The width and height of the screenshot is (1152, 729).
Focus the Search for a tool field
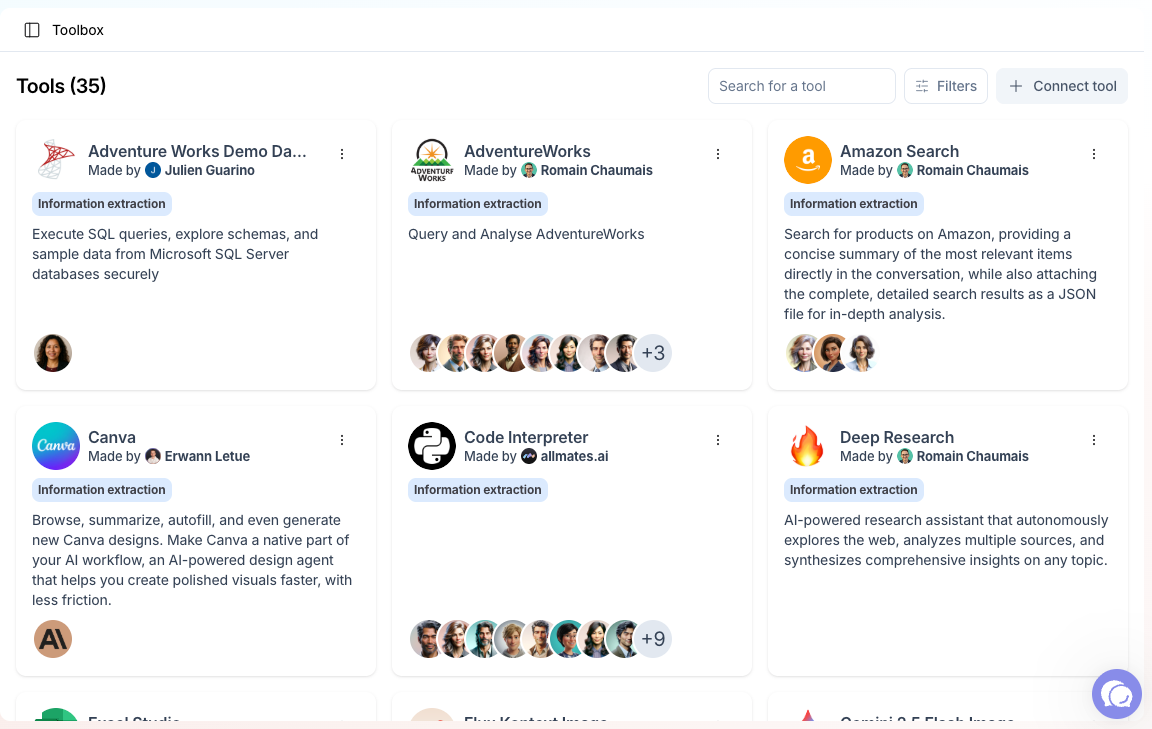coord(802,86)
